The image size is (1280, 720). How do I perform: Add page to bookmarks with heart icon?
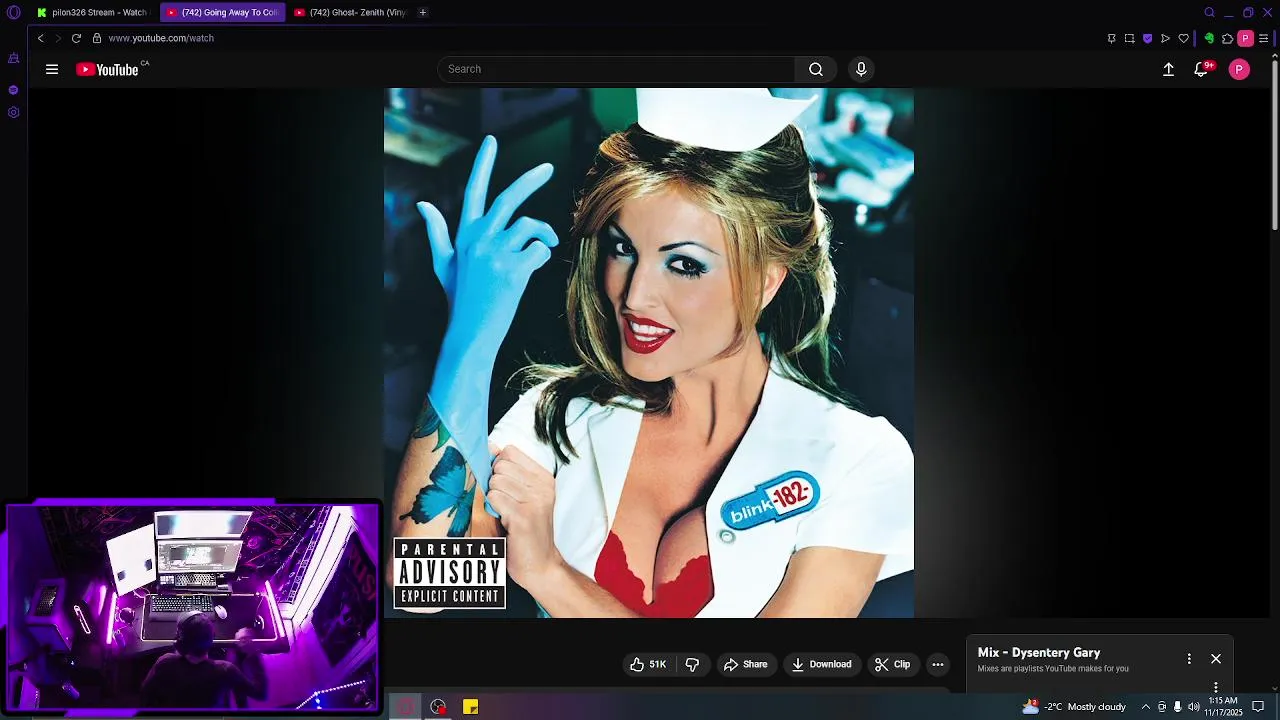pyautogui.click(x=1184, y=38)
